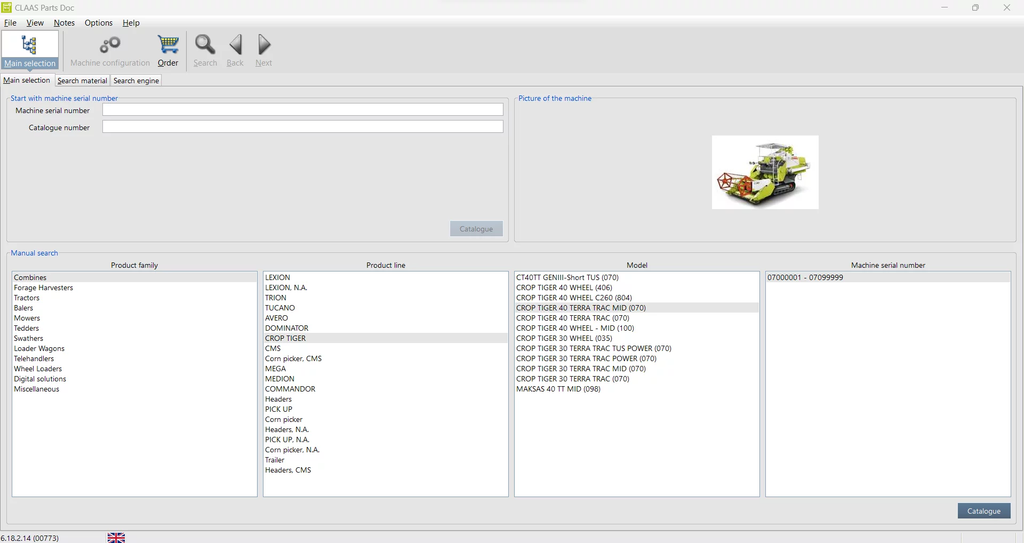Select LEXION in the Product line list
The image size is (1024, 543).
[x=277, y=277]
